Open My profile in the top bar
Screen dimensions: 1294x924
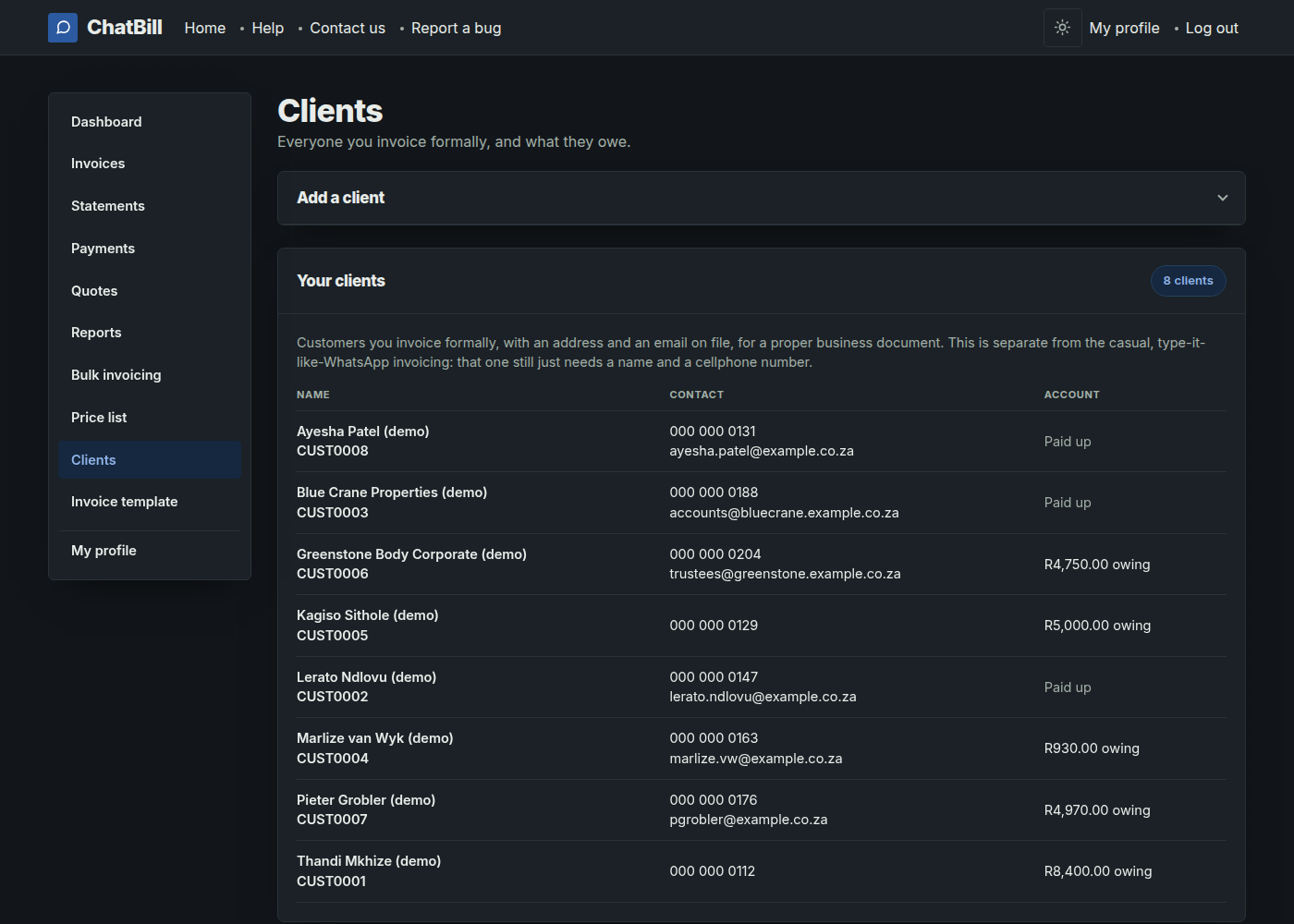[x=1124, y=28]
